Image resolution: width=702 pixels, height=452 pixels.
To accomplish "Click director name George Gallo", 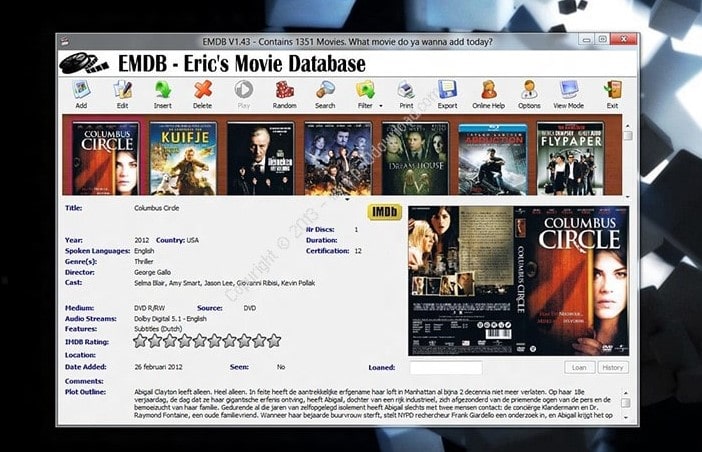I will [152, 272].
